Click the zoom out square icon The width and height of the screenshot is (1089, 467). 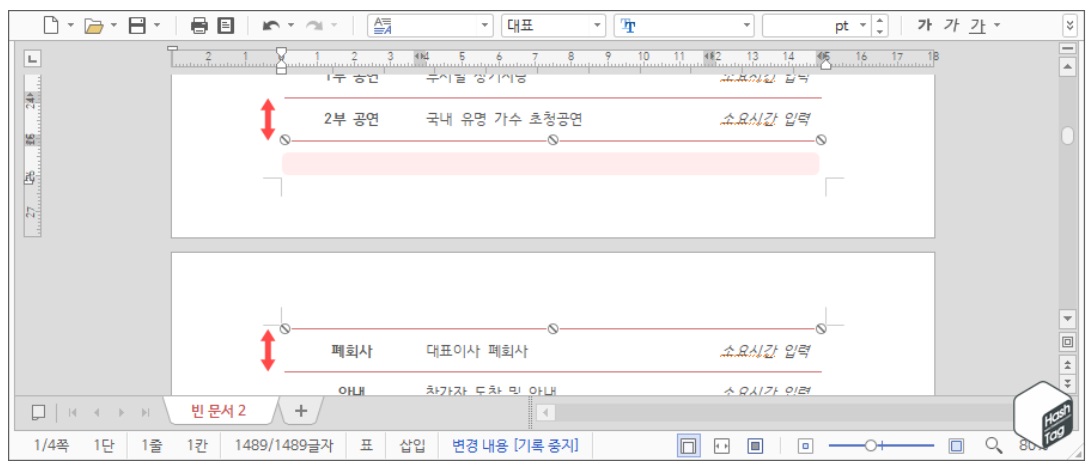[x=805, y=446]
